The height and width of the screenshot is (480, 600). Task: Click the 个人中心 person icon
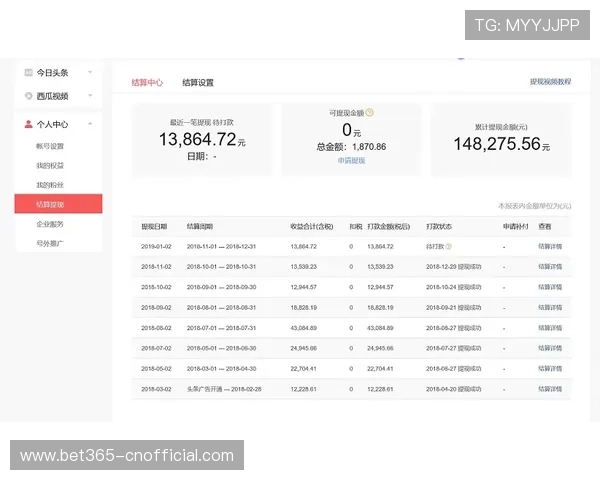(29, 125)
